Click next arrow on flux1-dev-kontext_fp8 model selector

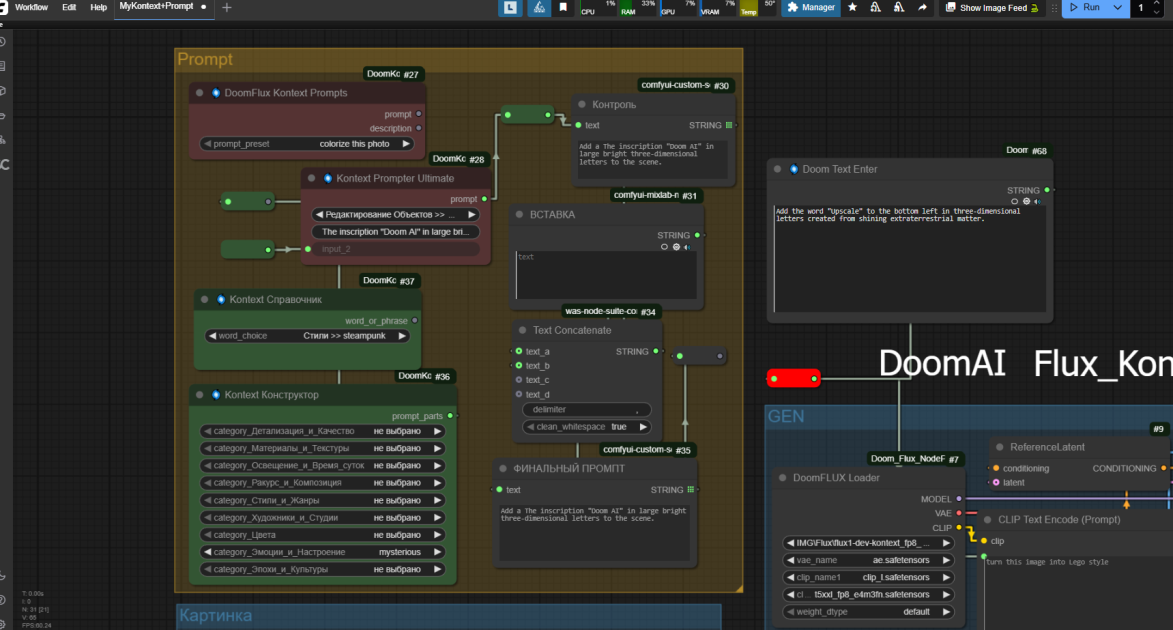coord(946,543)
